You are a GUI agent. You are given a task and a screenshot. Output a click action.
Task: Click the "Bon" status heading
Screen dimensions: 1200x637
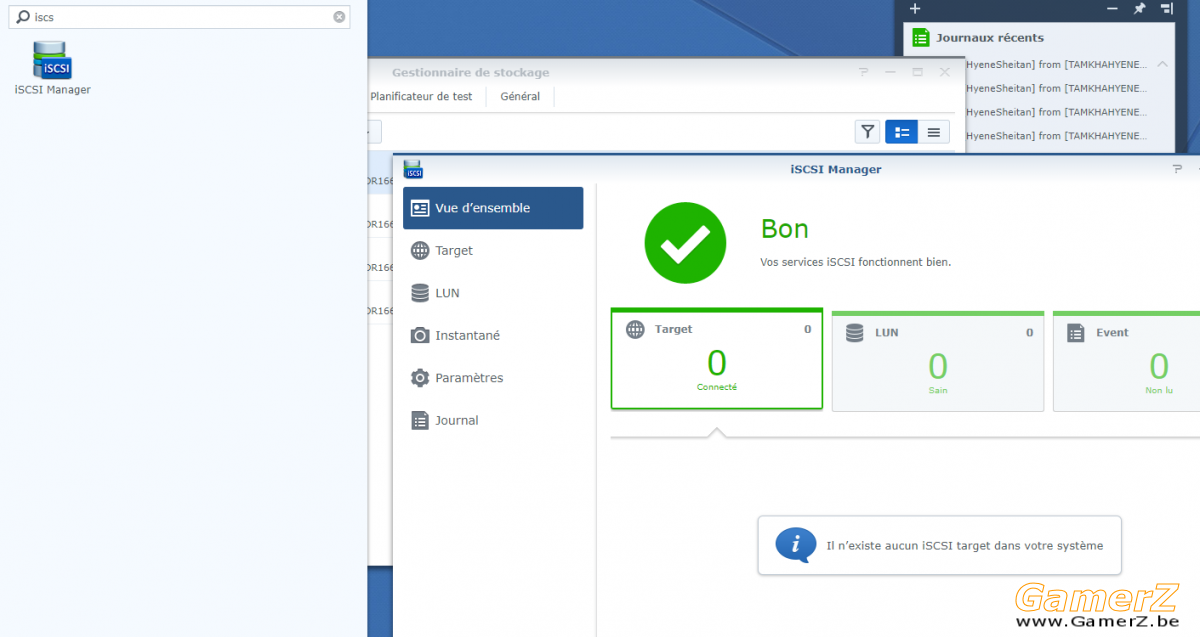coord(785,229)
